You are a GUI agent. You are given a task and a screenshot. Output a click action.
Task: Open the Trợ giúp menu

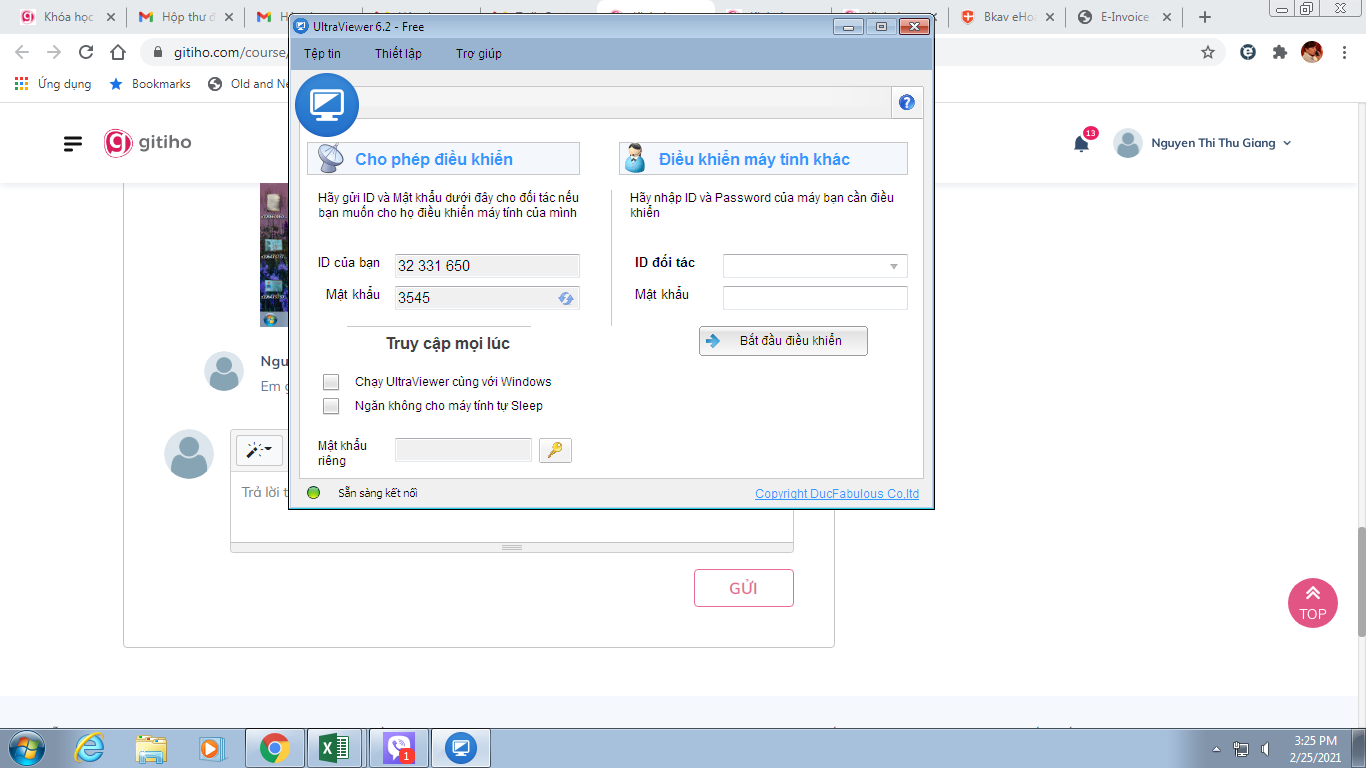coord(479,54)
